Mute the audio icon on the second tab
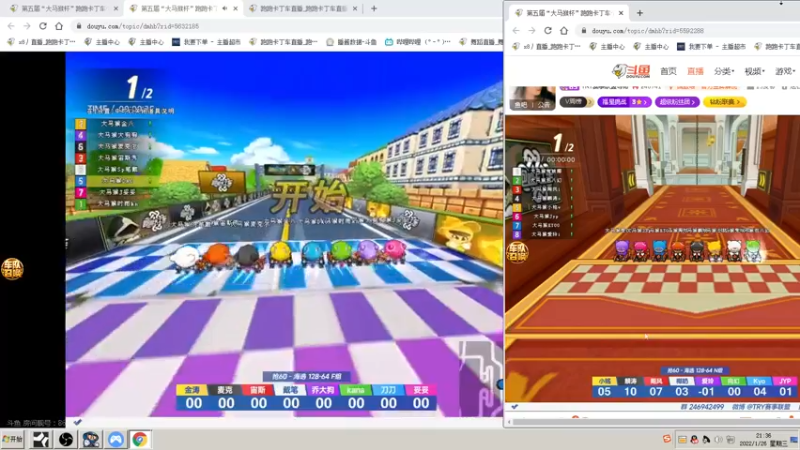 (224, 8)
